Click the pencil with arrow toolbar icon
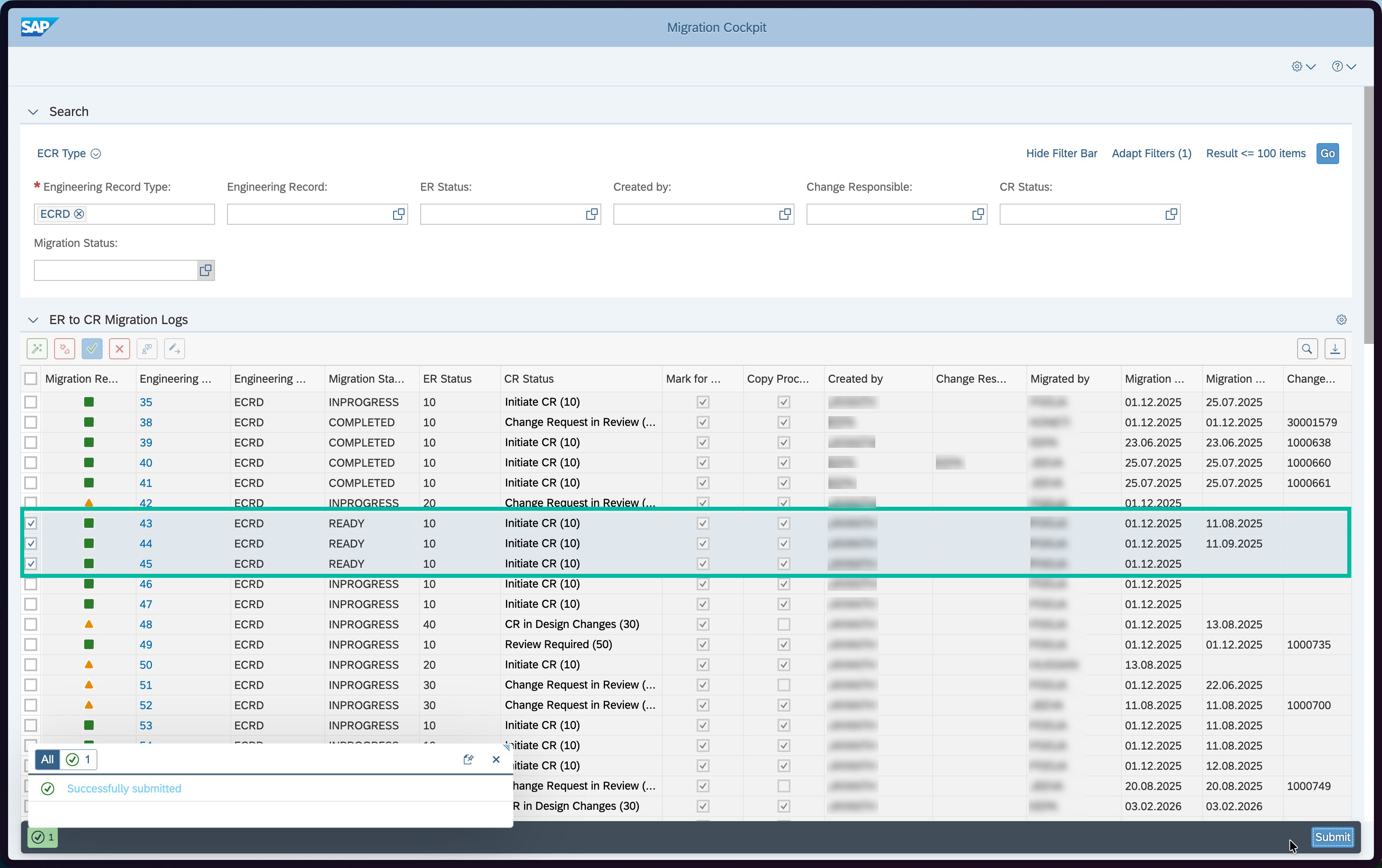The width and height of the screenshot is (1382, 868). click(175, 348)
